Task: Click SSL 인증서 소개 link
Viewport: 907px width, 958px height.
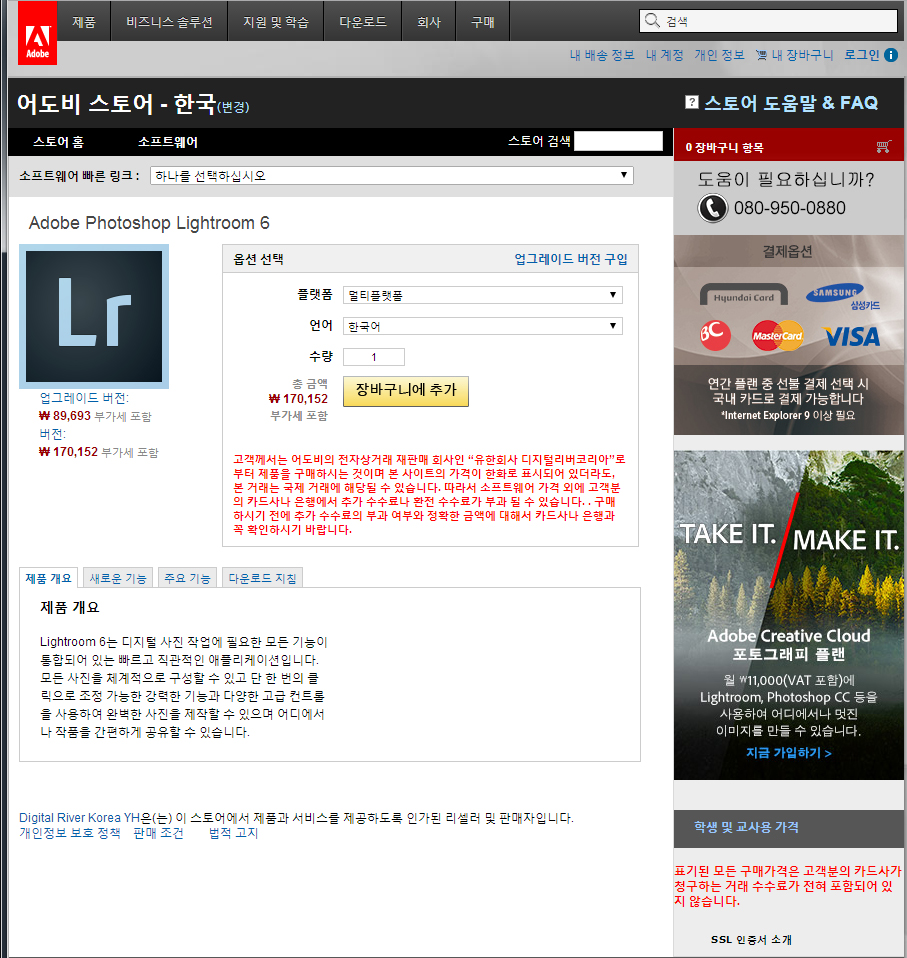Action: coord(751,939)
